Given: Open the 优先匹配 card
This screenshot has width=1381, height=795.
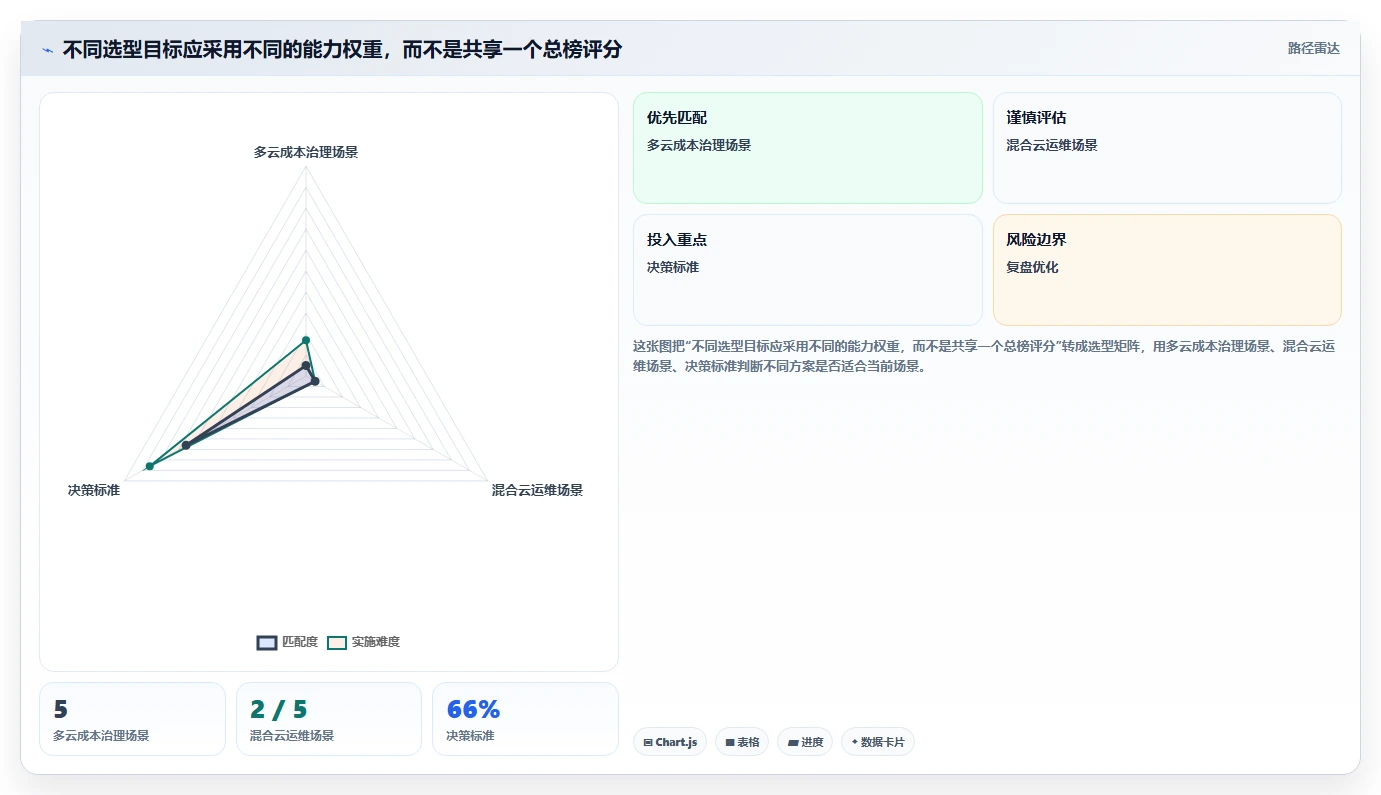Looking at the screenshot, I should coord(808,148).
